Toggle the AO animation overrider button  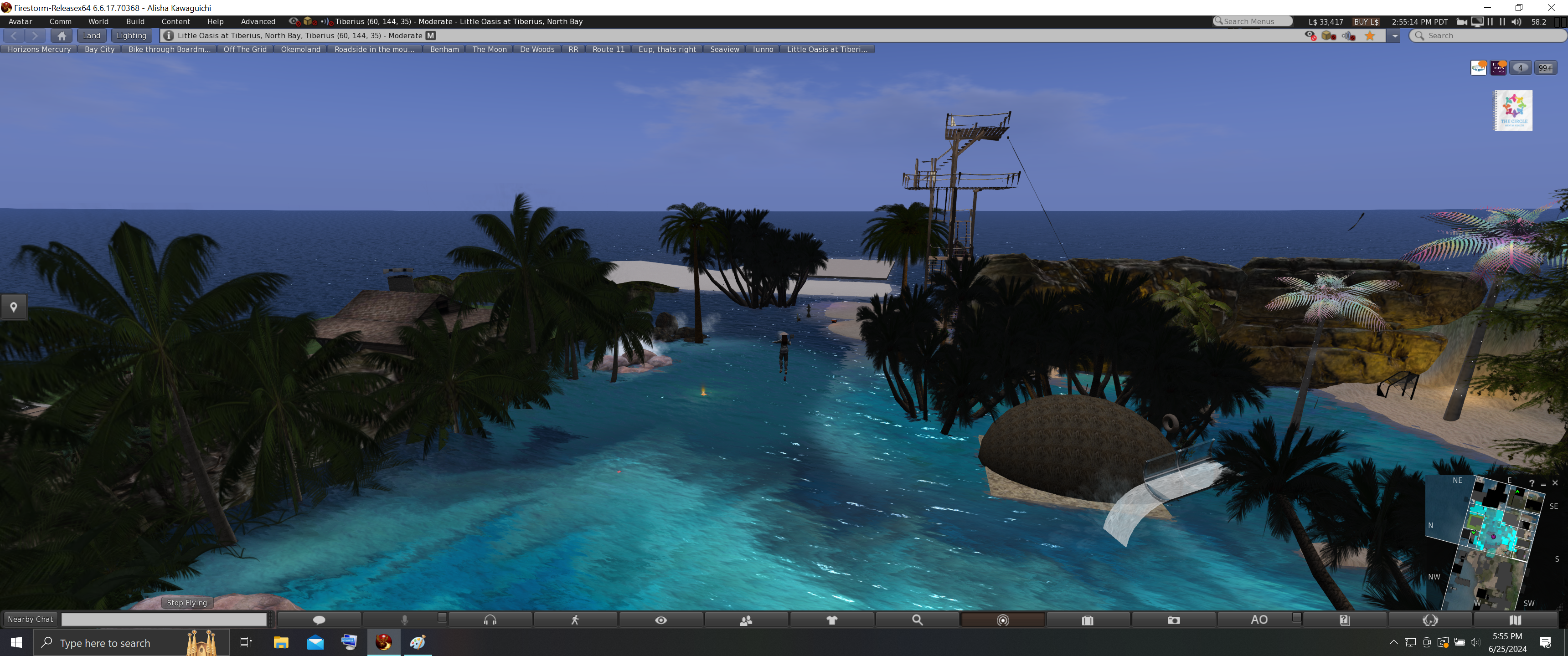click(1259, 620)
